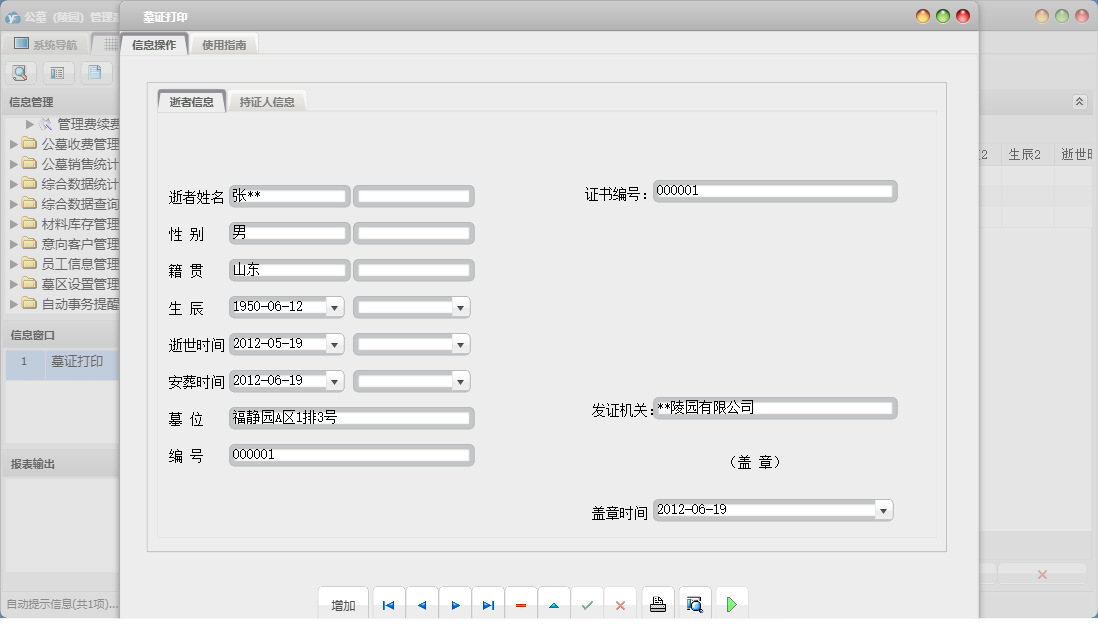This screenshot has width=1098, height=625.
Task: Click the red minus delete record icon
Action: tap(521, 605)
